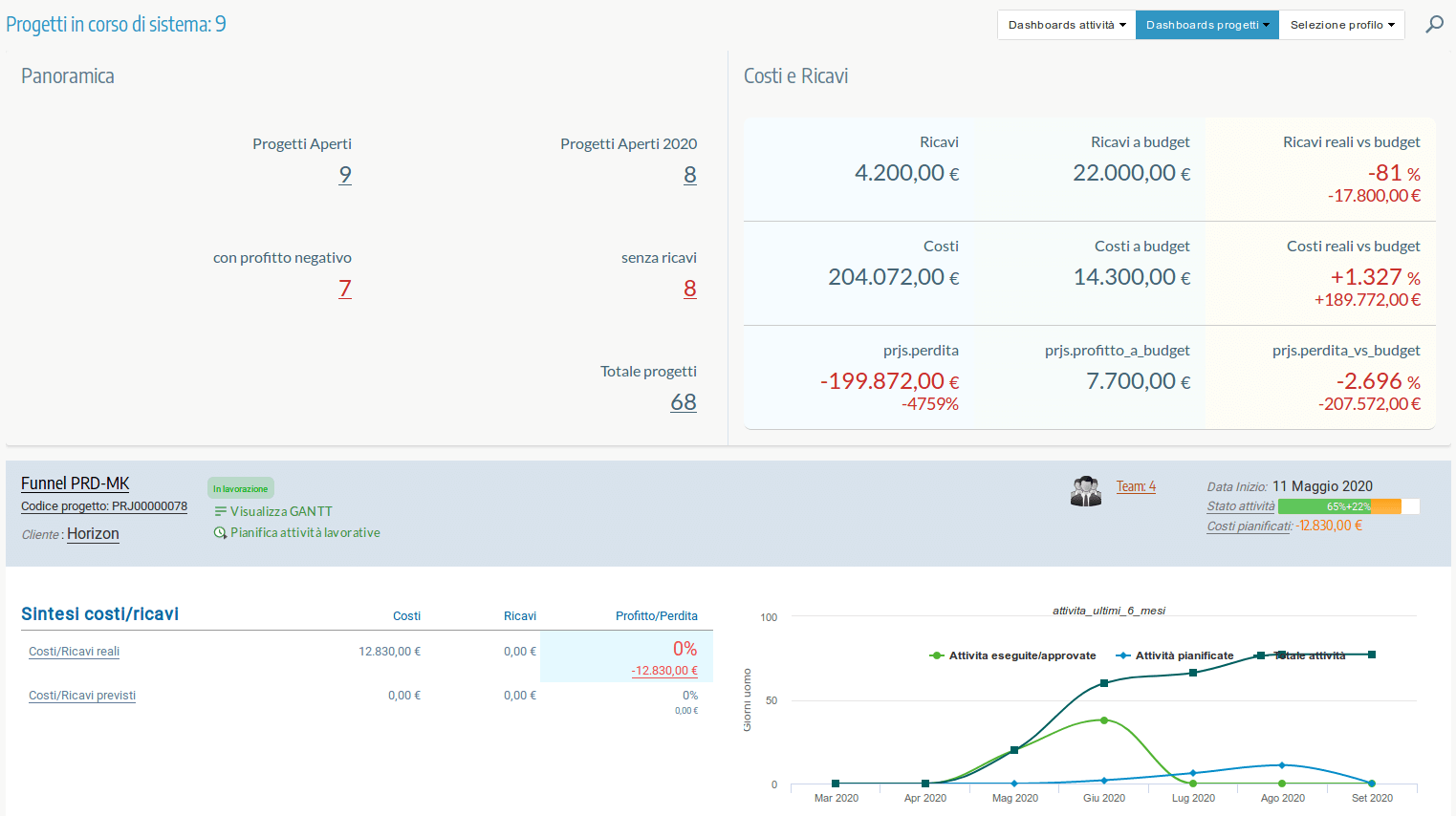Click the team avatar icon
The height and width of the screenshot is (816, 1456).
tap(1085, 492)
